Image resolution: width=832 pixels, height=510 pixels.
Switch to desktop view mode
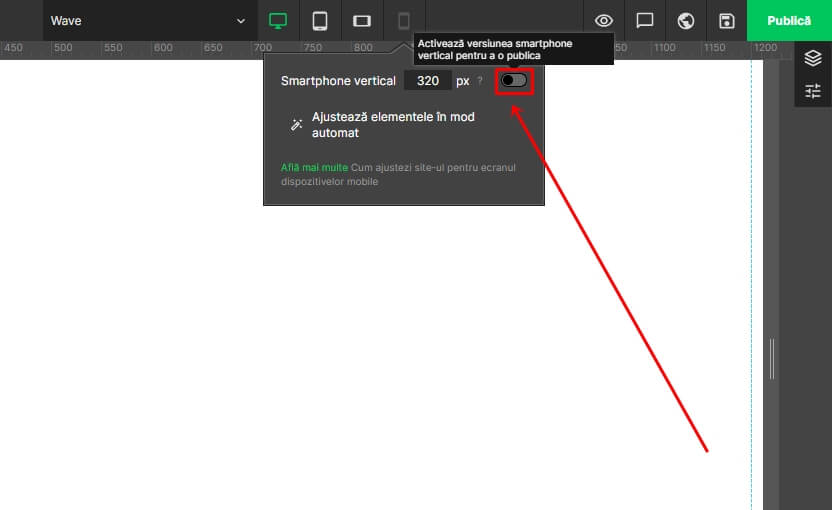[278, 21]
